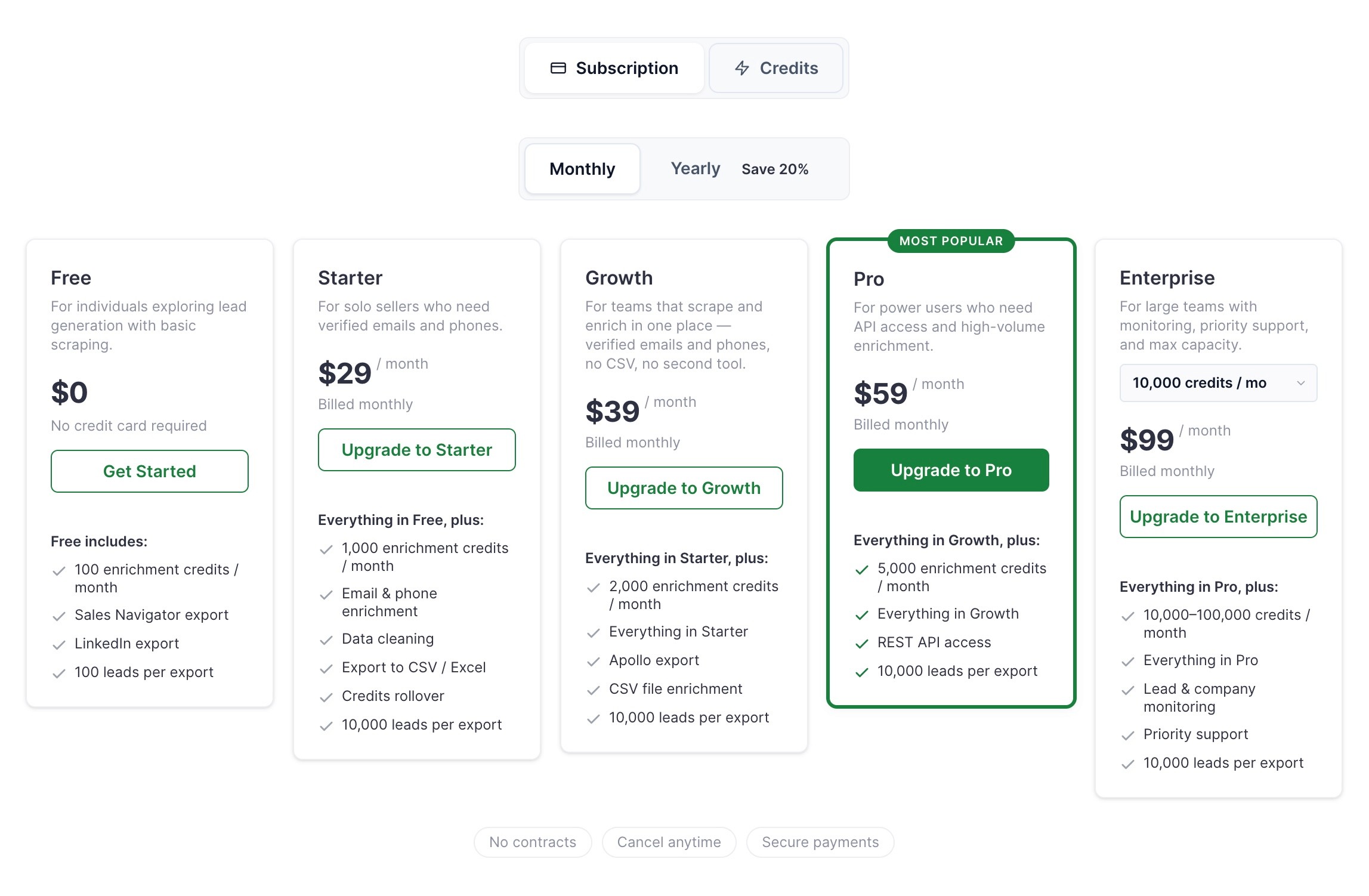Click the 'Free includes:' heading
Viewport: 1369px width, 896px height.
pyautogui.click(x=99, y=542)
